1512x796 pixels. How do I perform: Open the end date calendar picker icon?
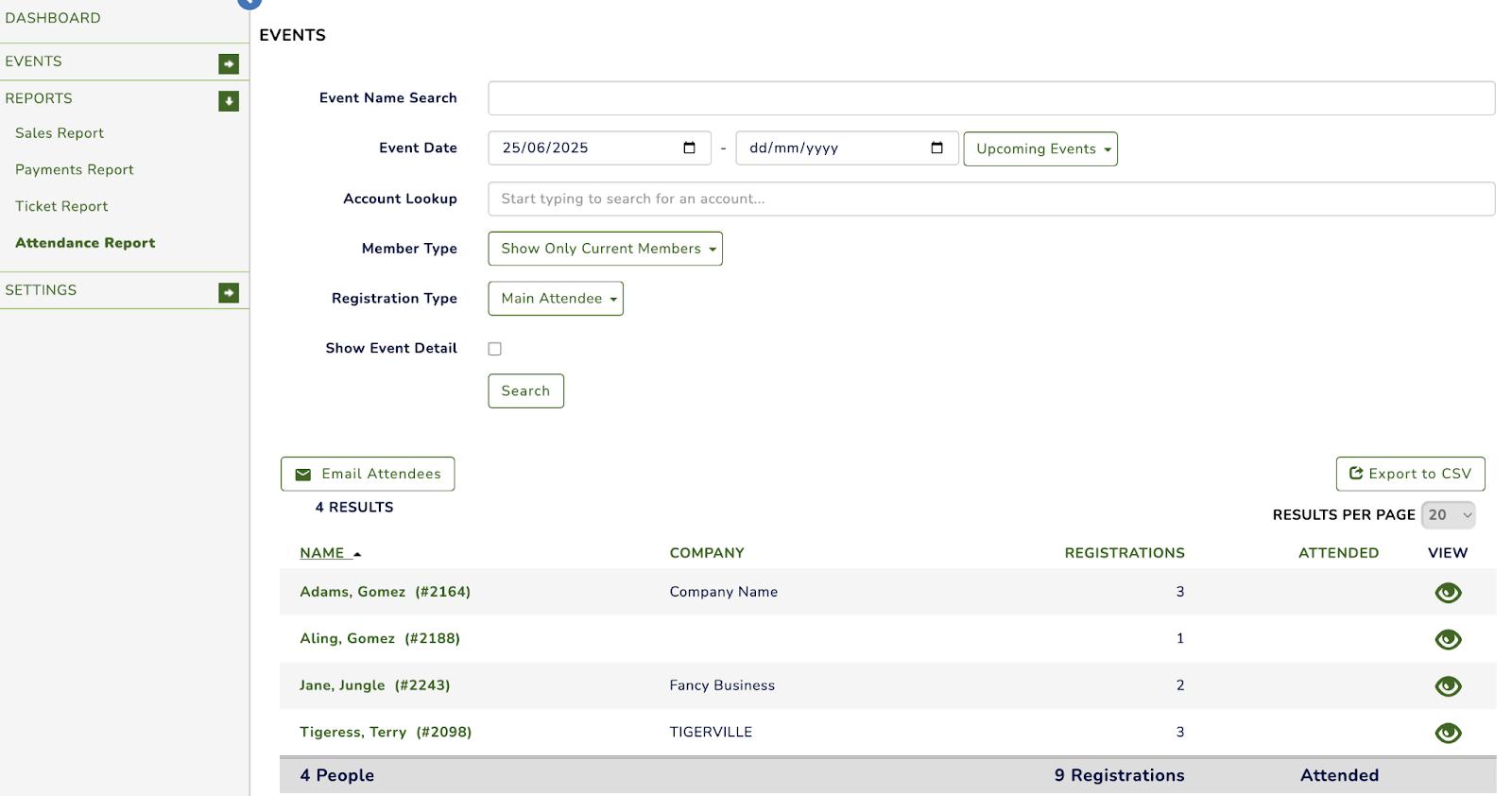[936, 148]
